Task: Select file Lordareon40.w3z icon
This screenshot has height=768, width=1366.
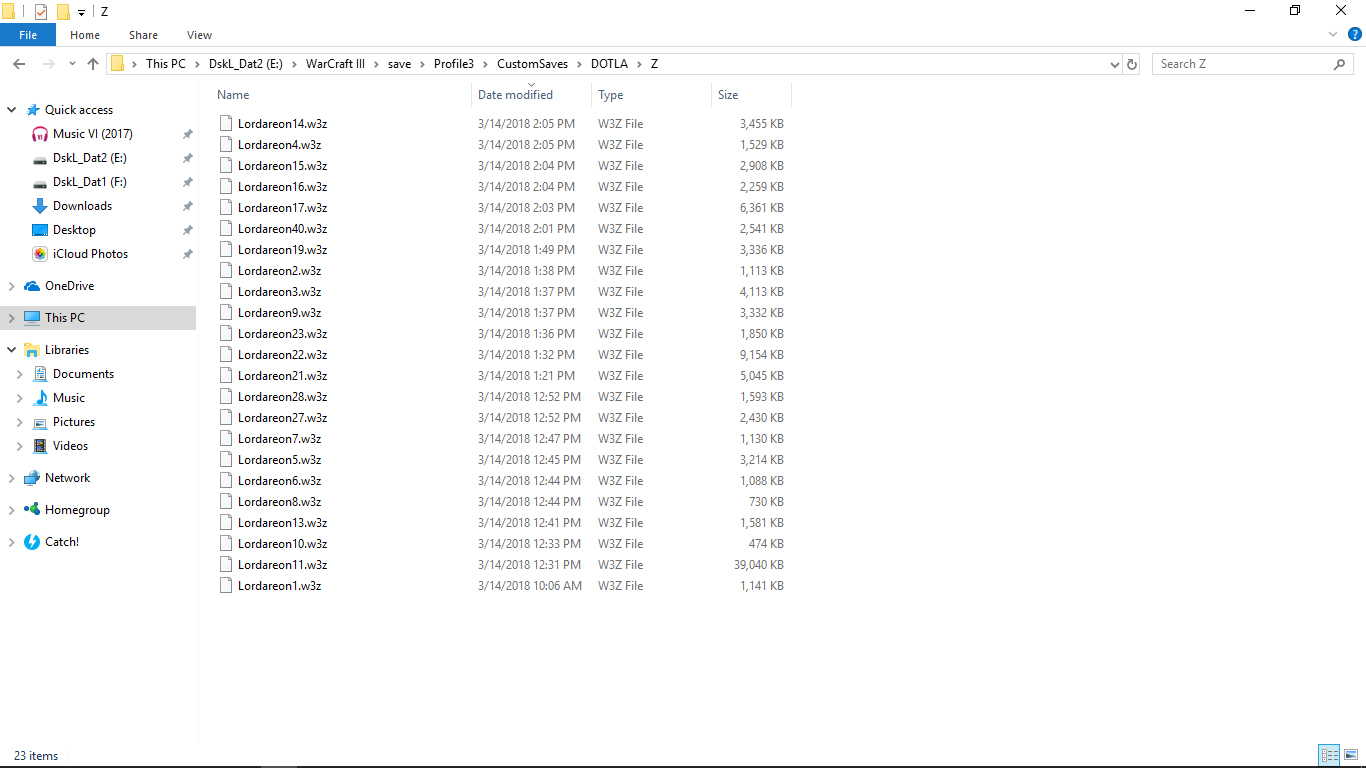Action: tap(225, 229)
